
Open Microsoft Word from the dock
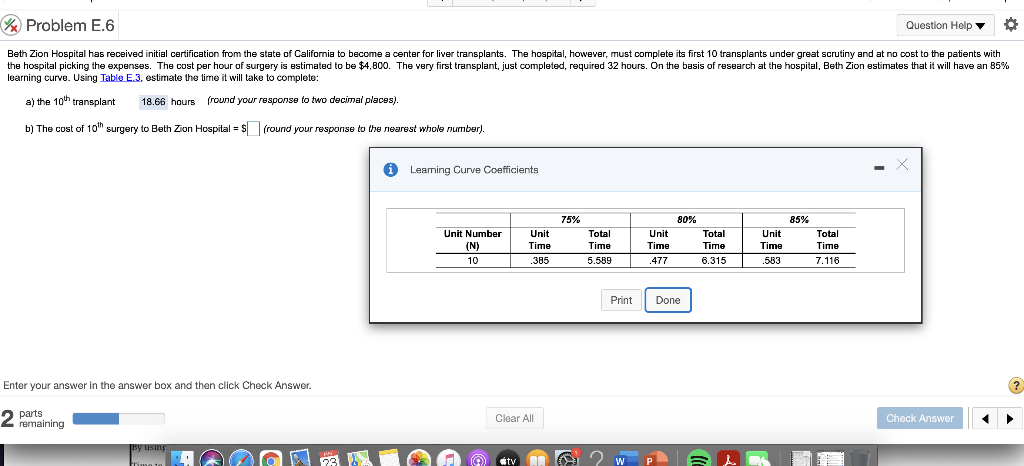click(x=625, y=458)
